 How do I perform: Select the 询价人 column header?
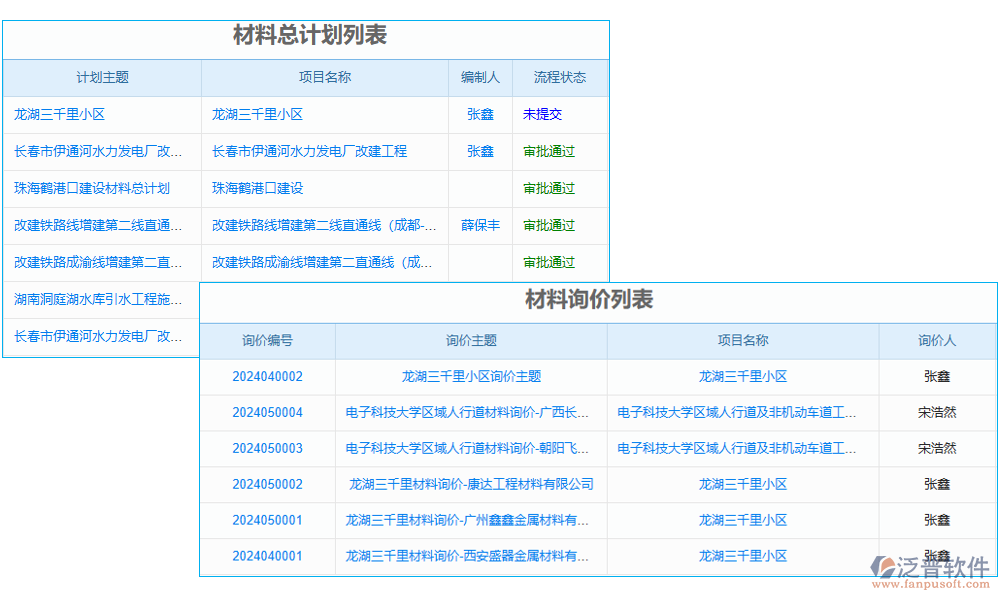[x=937, y=341]
